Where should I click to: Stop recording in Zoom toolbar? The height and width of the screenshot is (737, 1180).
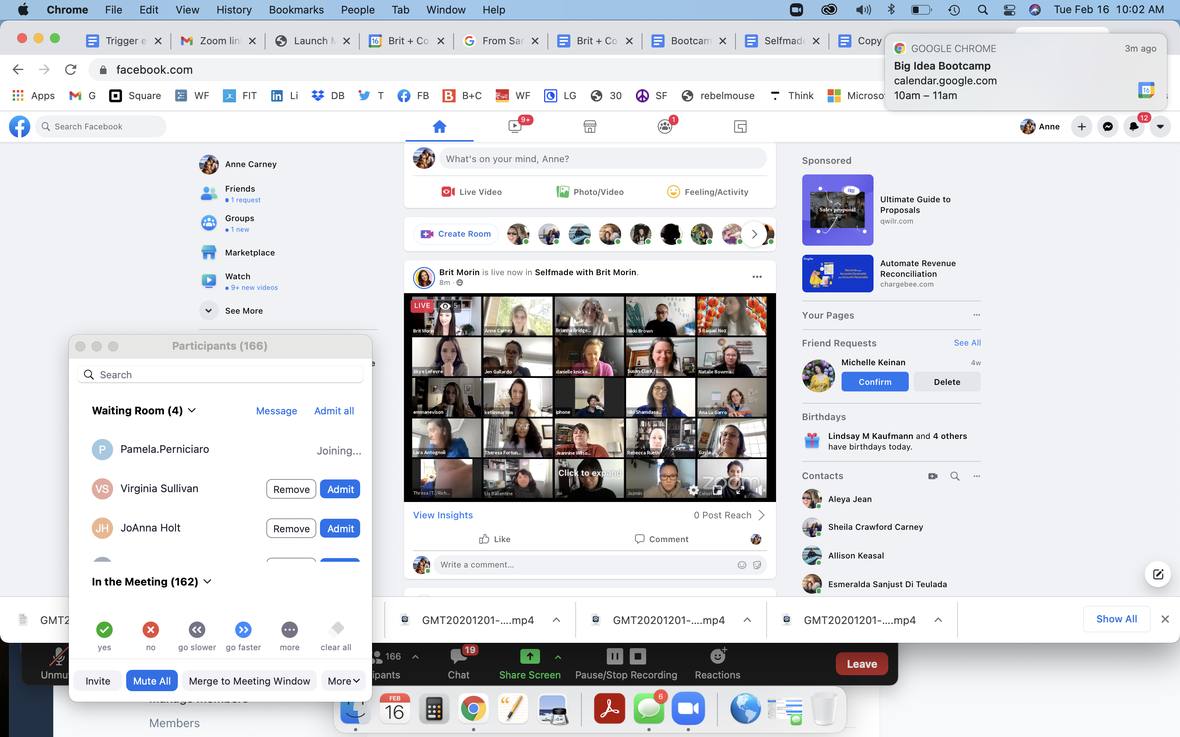[638, 656]
